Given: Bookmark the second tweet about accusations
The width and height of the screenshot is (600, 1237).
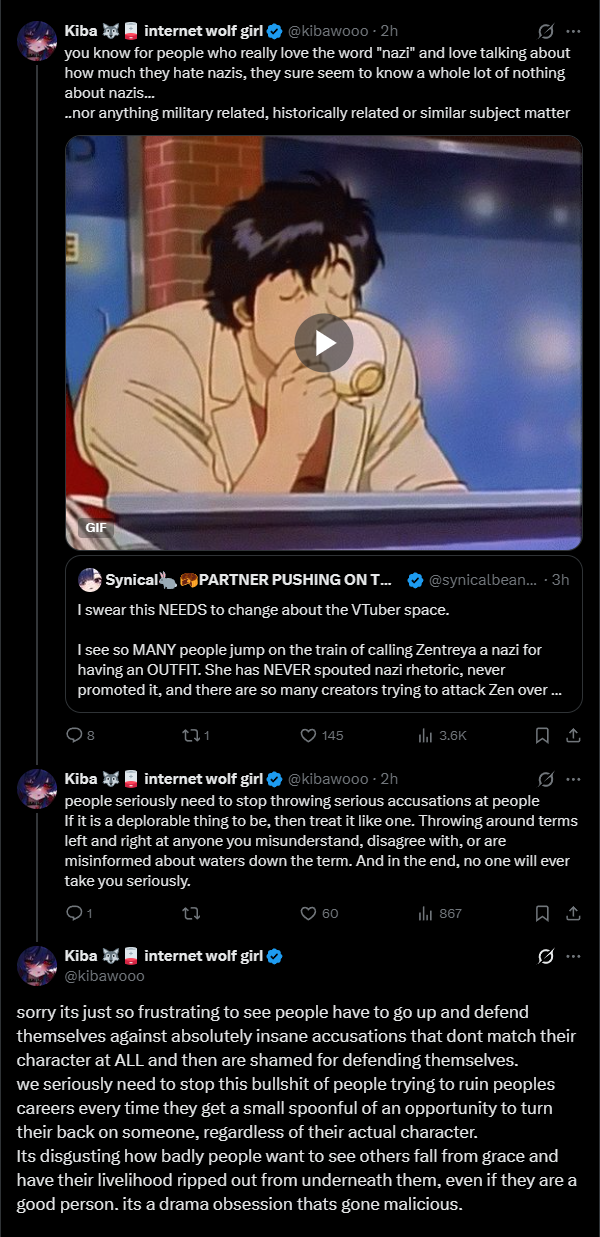Looking at the screenshot, I should pos(542,913).
